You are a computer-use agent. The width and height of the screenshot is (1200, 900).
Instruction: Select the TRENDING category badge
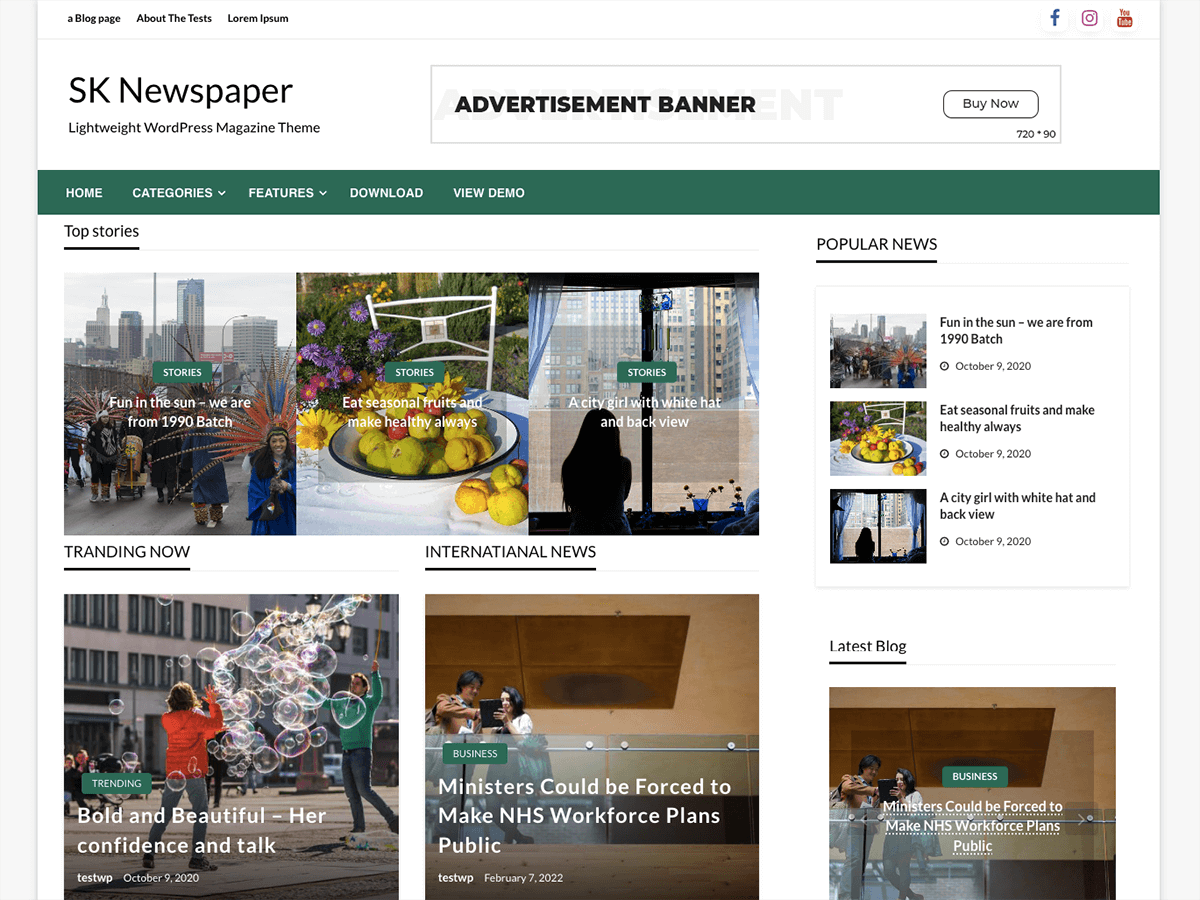pyautogui.click(x=116, y=783)
